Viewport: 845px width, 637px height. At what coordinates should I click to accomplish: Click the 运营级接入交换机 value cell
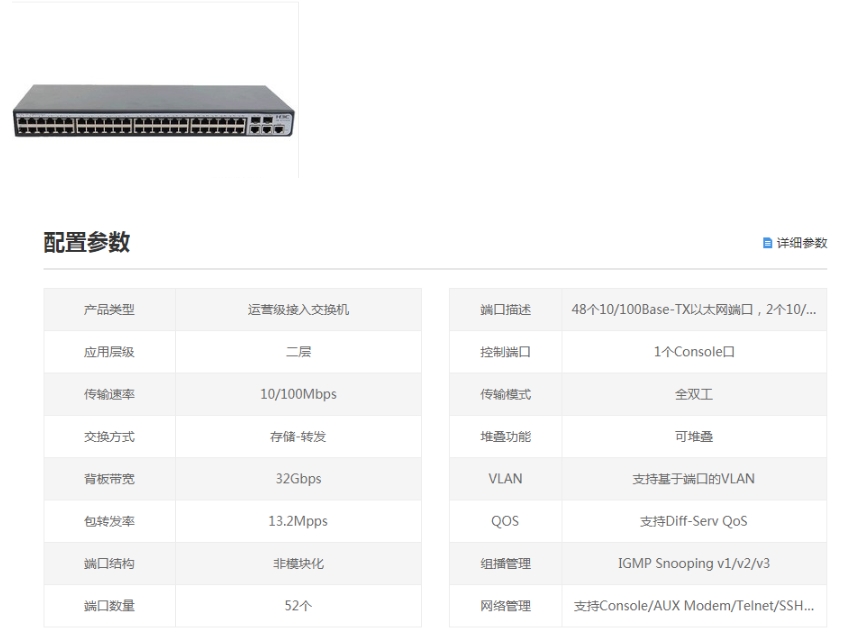tap(299, 309)
